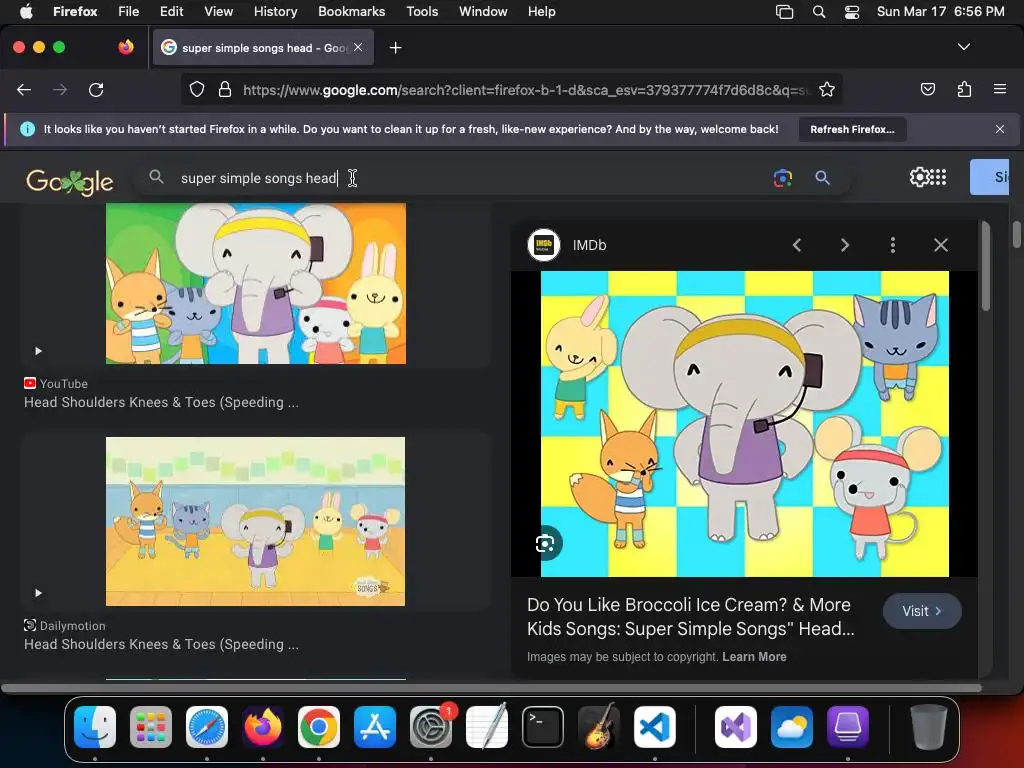This screenshot has width=1024, height=768.
Task: Open the Google apps grid
Action: (x=938, y=177)
